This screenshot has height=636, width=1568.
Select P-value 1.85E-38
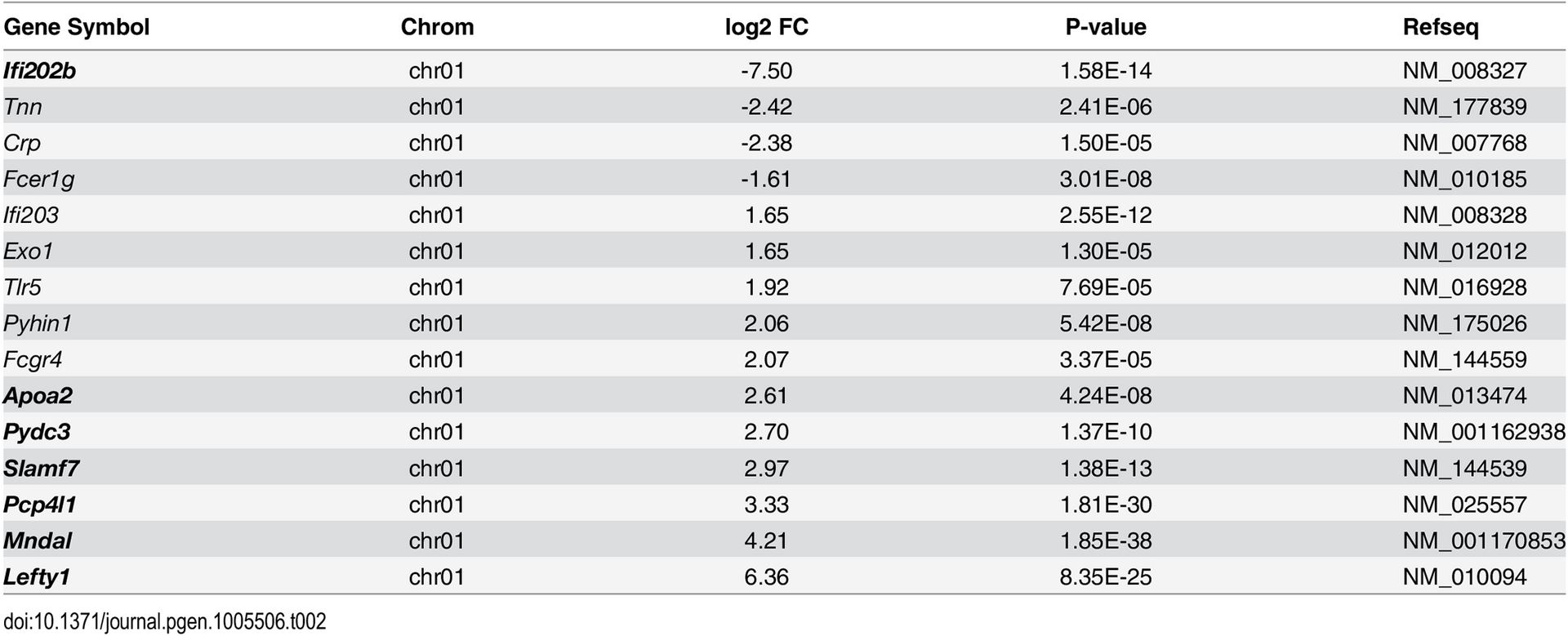pos(1105,540)
